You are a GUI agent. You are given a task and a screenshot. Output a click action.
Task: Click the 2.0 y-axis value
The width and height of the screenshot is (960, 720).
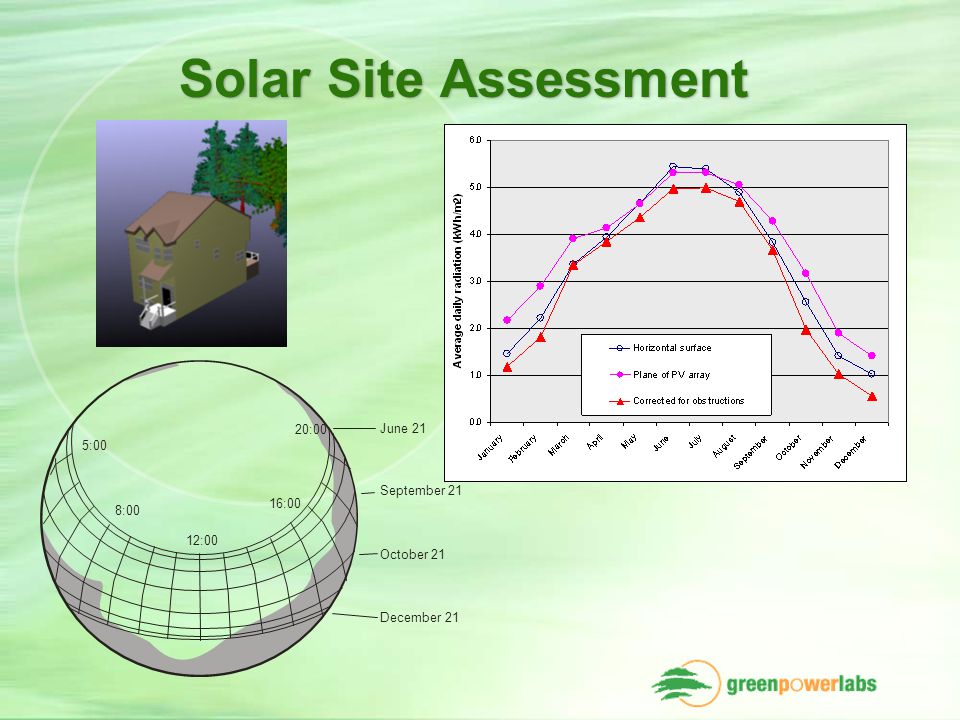[x=476, y=328]
